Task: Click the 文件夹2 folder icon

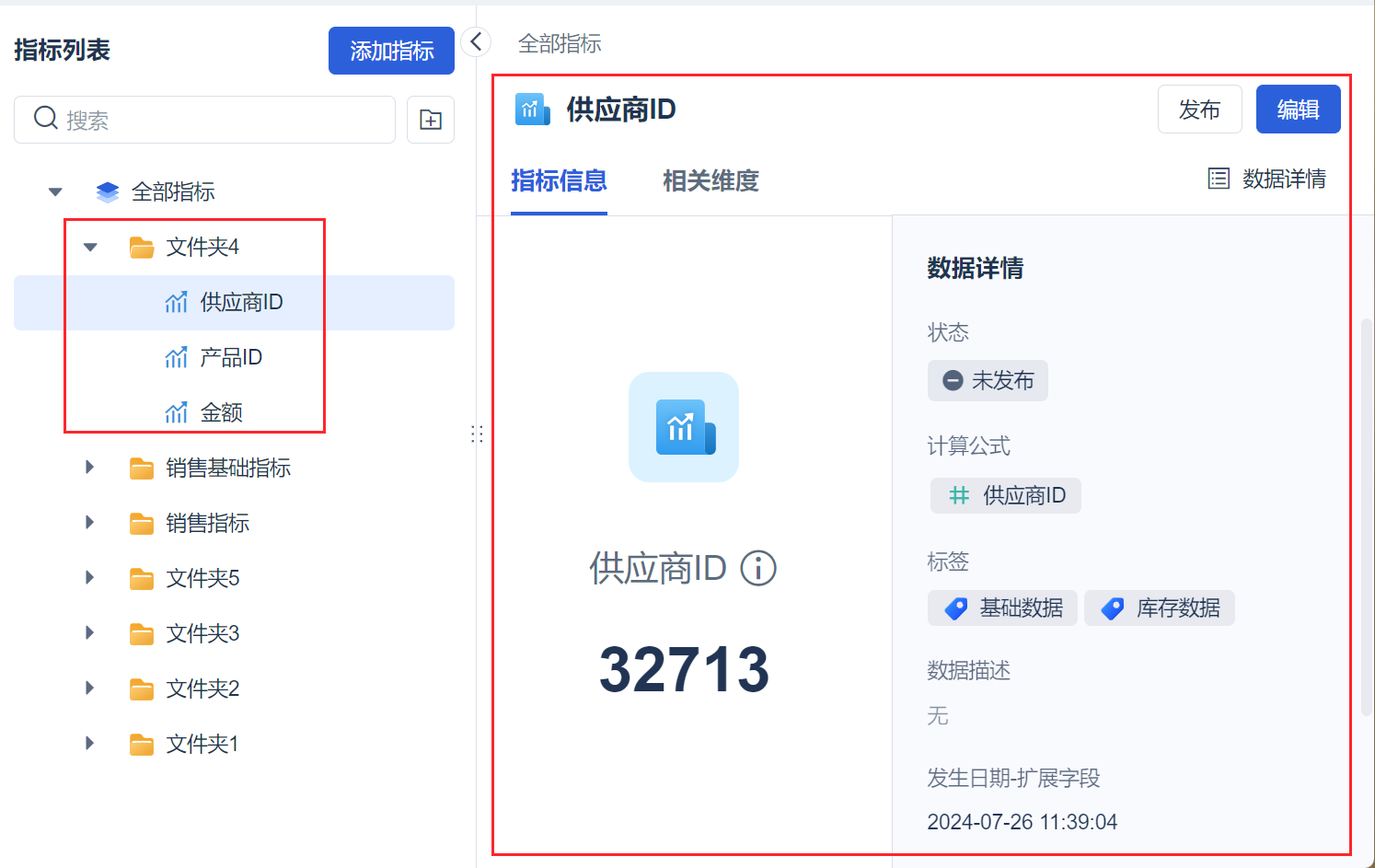Action: pyautogui.click(x=142, y=689)
